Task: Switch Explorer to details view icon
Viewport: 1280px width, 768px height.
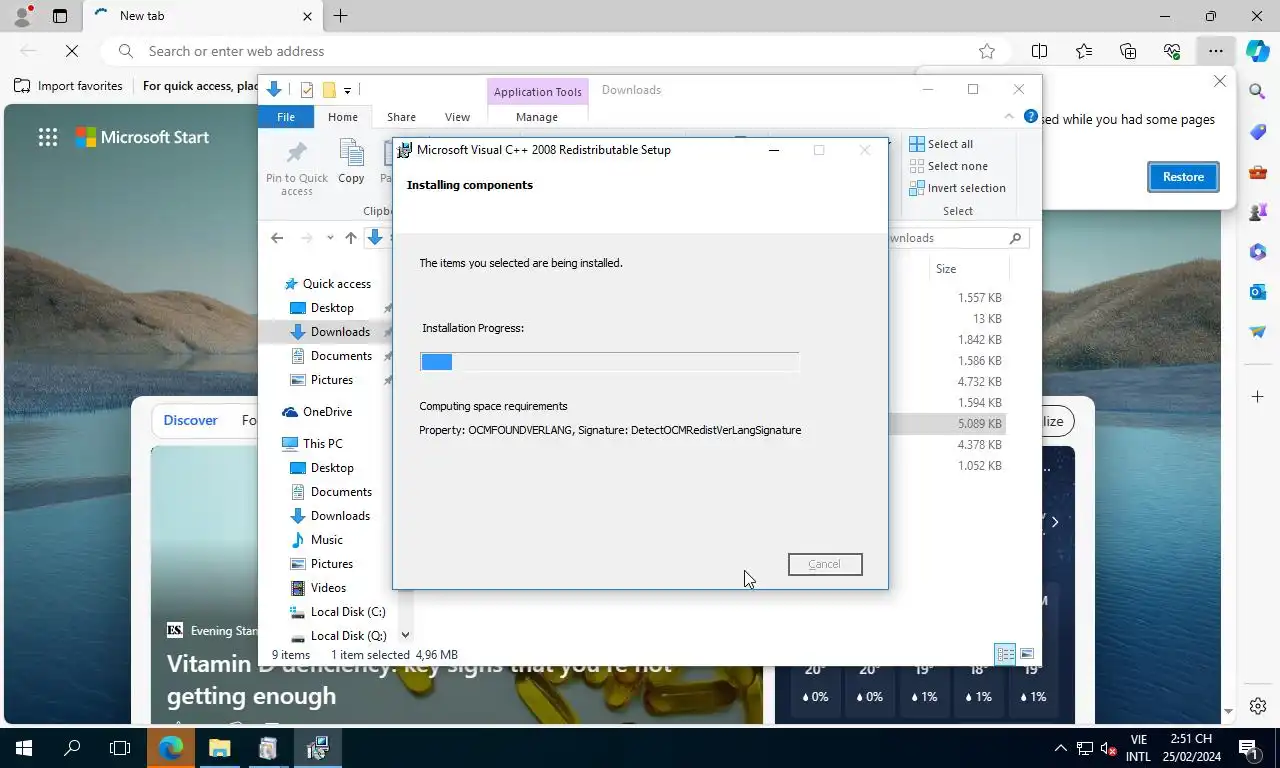Action: tap(1006, 654)
